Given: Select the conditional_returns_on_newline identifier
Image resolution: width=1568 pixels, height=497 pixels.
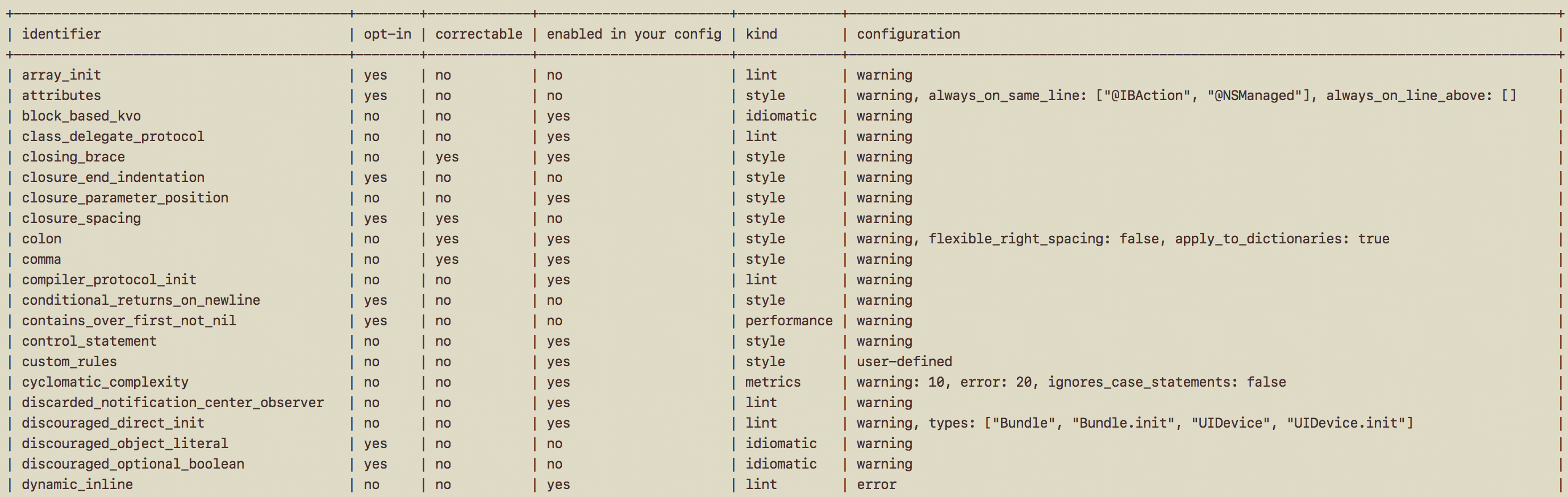Looking at the screenshot, I should point(141,300).
